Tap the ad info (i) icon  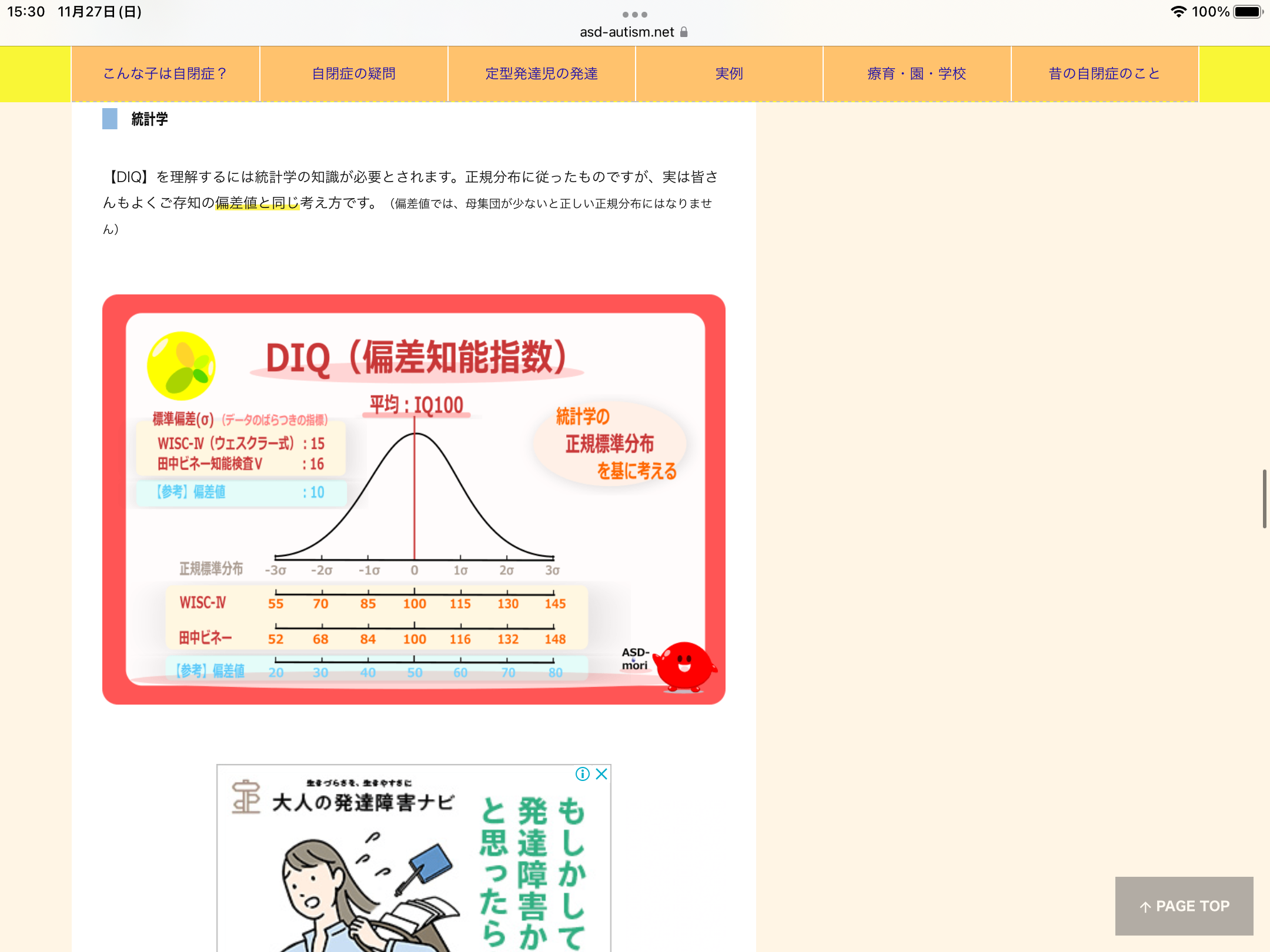pos(582,774)
